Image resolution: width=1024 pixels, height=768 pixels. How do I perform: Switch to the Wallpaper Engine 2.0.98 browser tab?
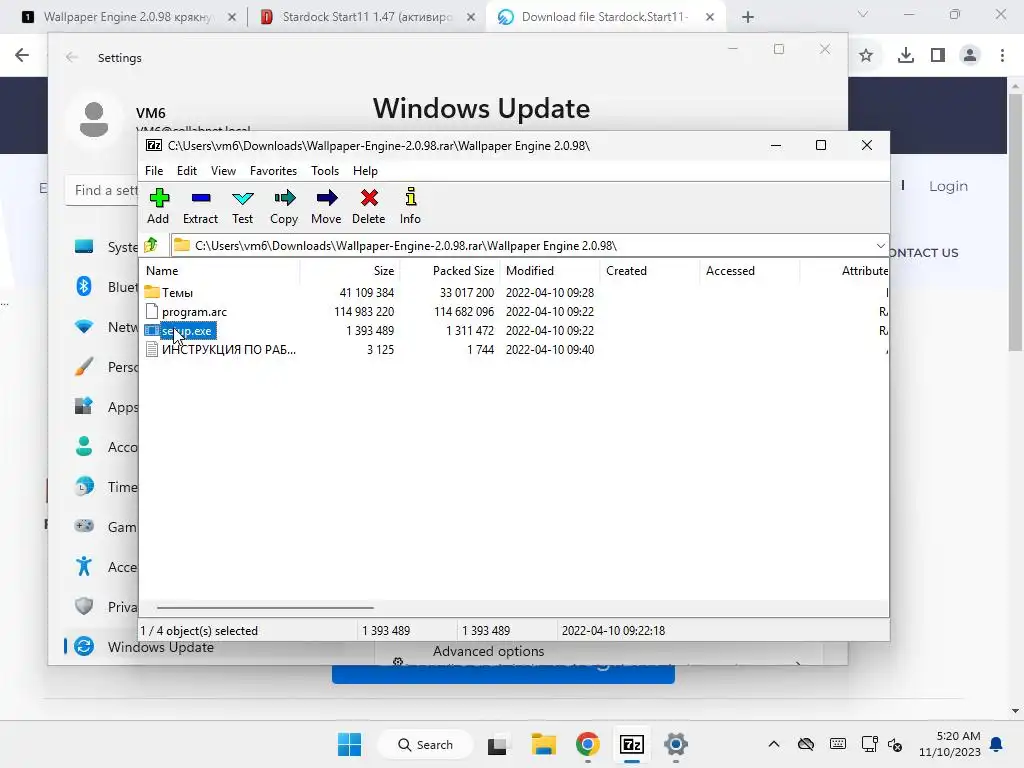pyautogui.click(x=128, y=17)
